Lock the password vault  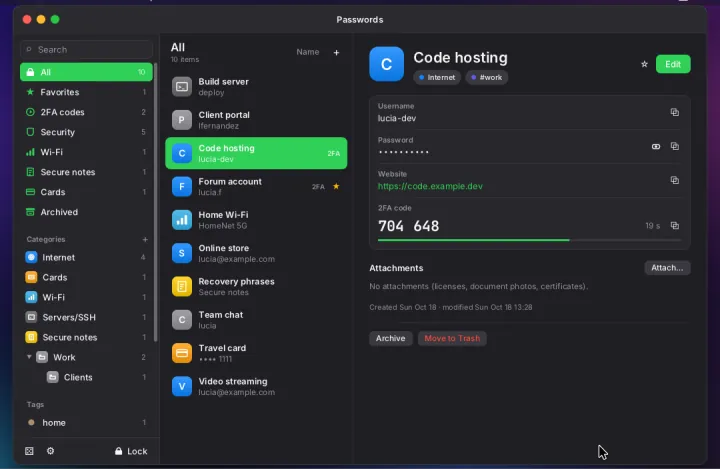coord(131,451)
